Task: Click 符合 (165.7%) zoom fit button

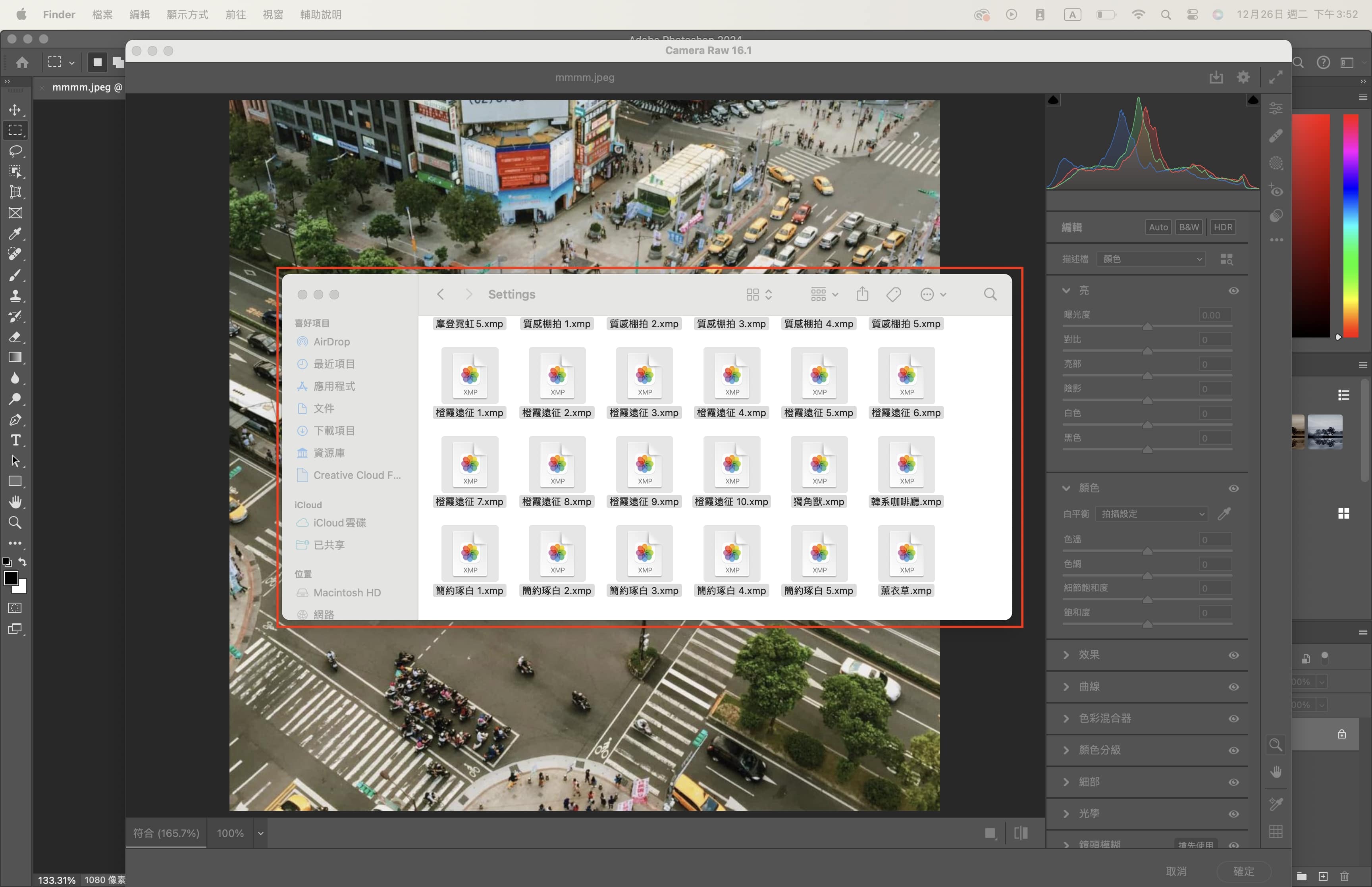Action: tap(166, 833)
